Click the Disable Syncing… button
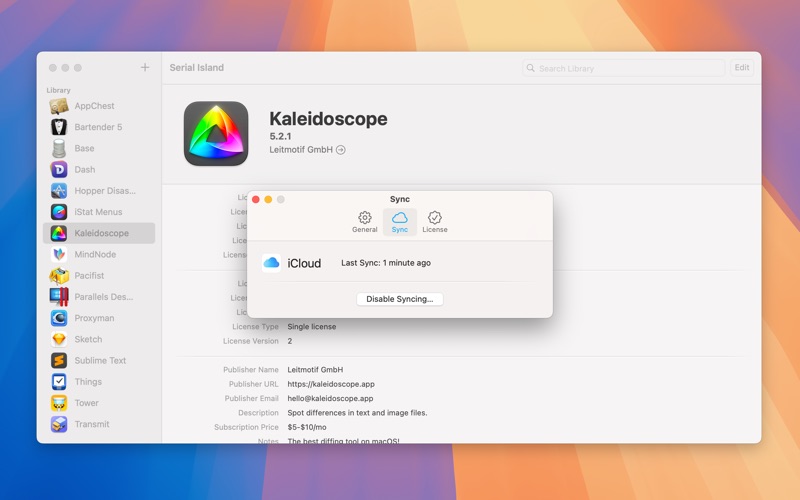This screenshot has width=800, height=500. [x=399, y=299]
